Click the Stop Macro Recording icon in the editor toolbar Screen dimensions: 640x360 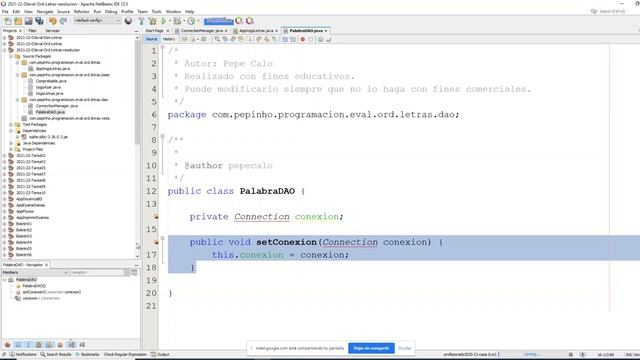click(311, 39)
